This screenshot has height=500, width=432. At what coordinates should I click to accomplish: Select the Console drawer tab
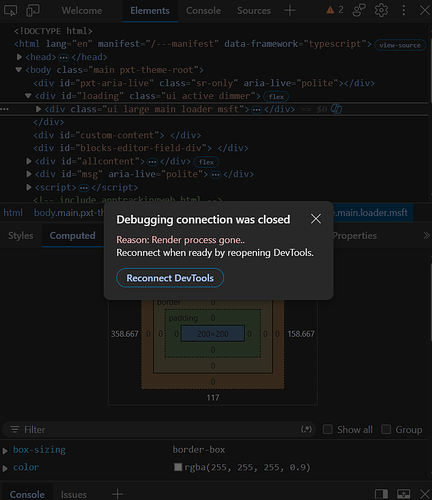(x=27, y=494)
